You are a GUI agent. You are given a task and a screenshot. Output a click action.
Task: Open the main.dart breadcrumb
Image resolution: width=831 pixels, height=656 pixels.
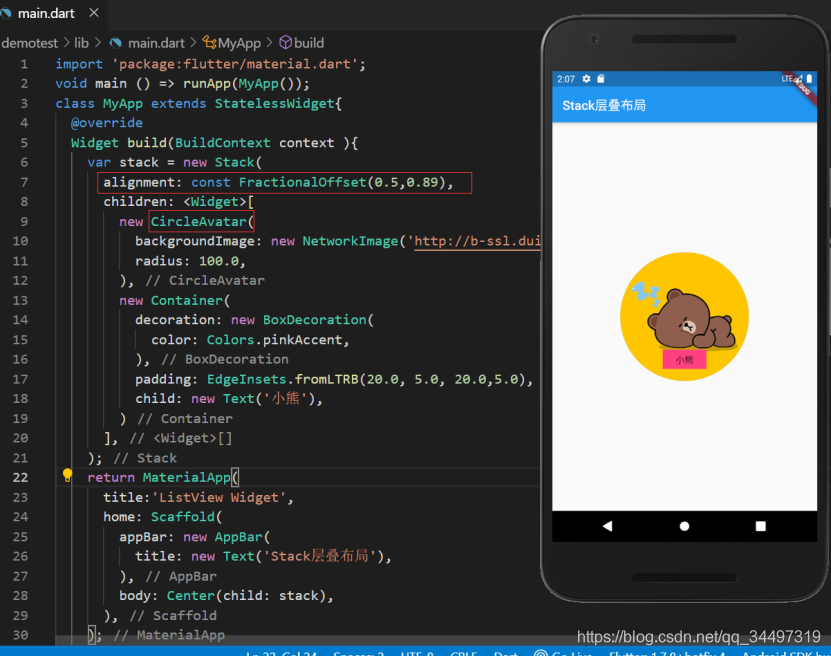(x=156, y=43)
